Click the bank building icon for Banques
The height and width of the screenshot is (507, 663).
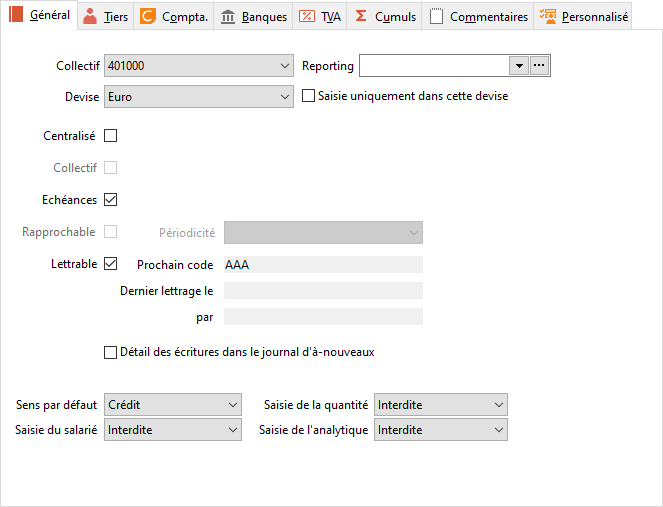(x=228, y=16)
